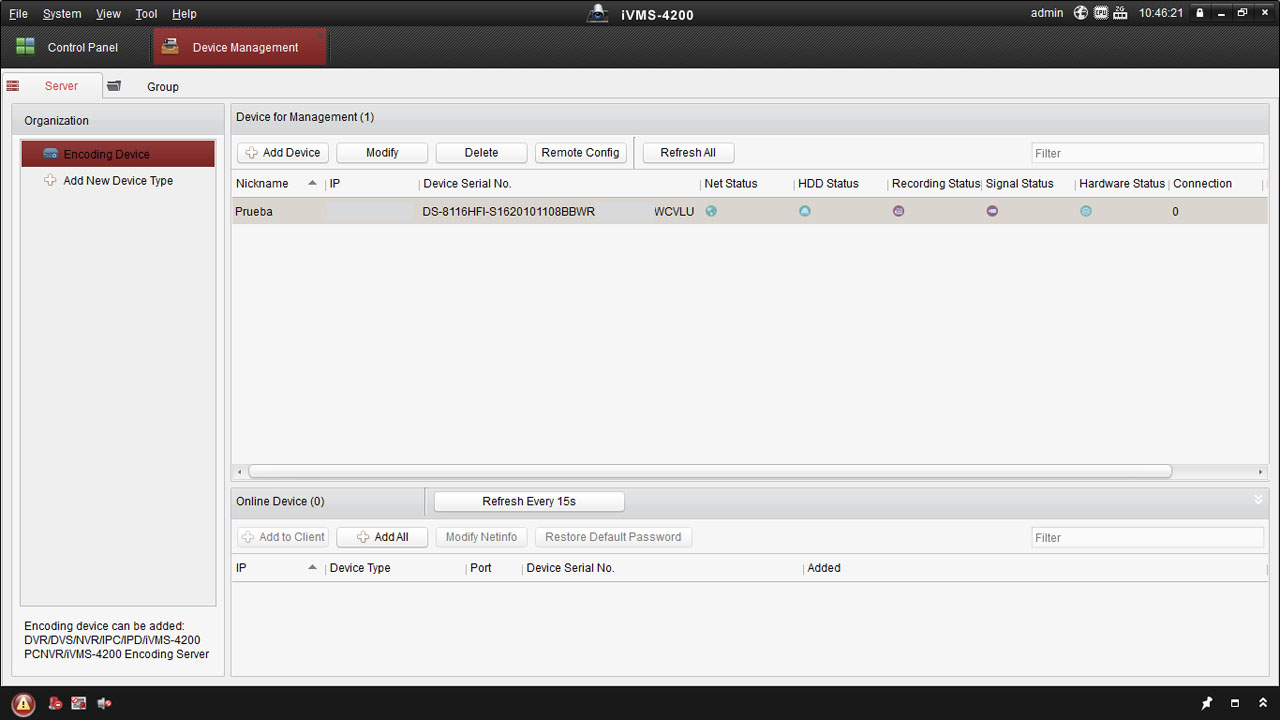Image resolution: width=1280 pixels, height=720 pixels.
Task: Click the Add All button
Action: (382, 537)
